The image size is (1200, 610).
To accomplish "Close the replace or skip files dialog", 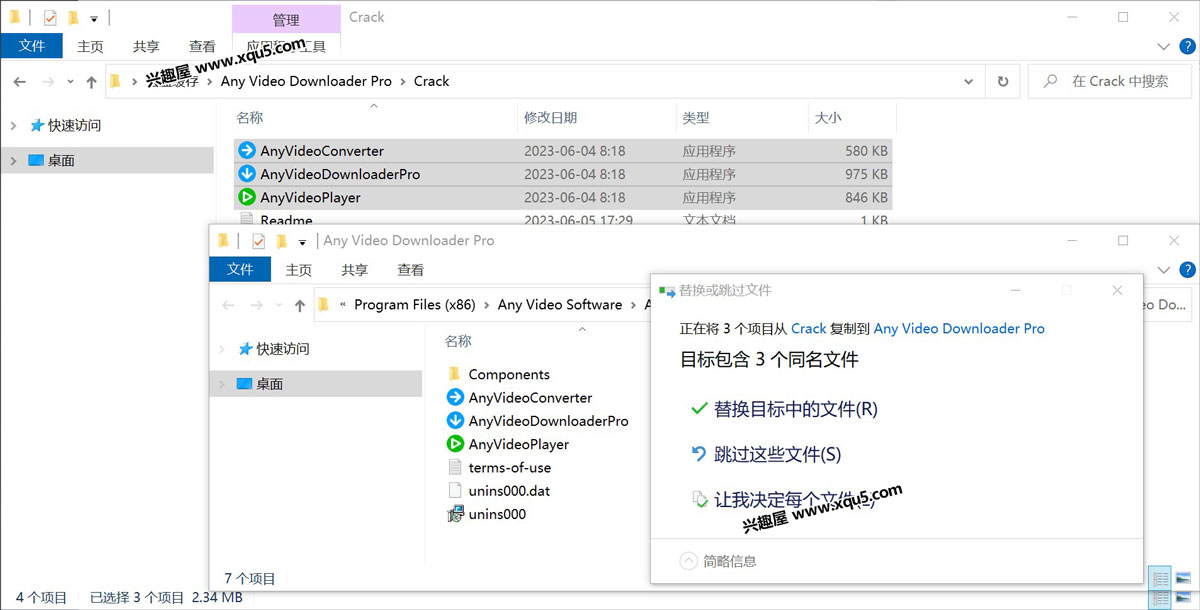I will coord(1118,290).
